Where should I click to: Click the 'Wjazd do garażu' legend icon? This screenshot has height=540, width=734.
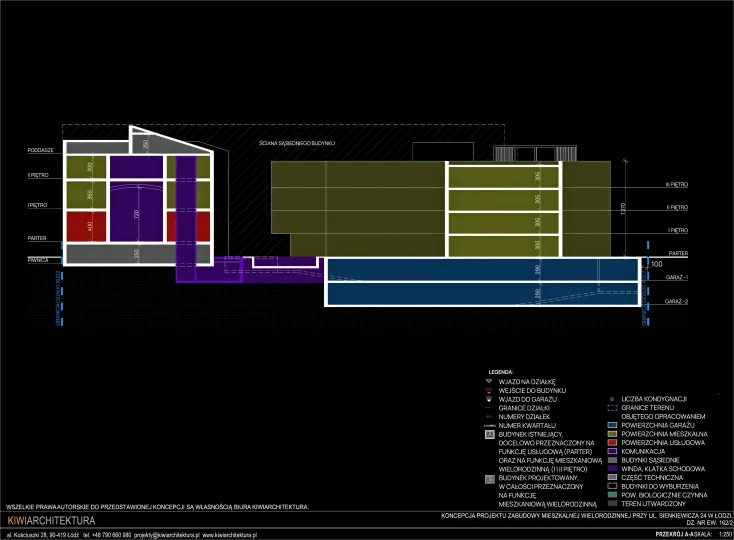[487, 398]
